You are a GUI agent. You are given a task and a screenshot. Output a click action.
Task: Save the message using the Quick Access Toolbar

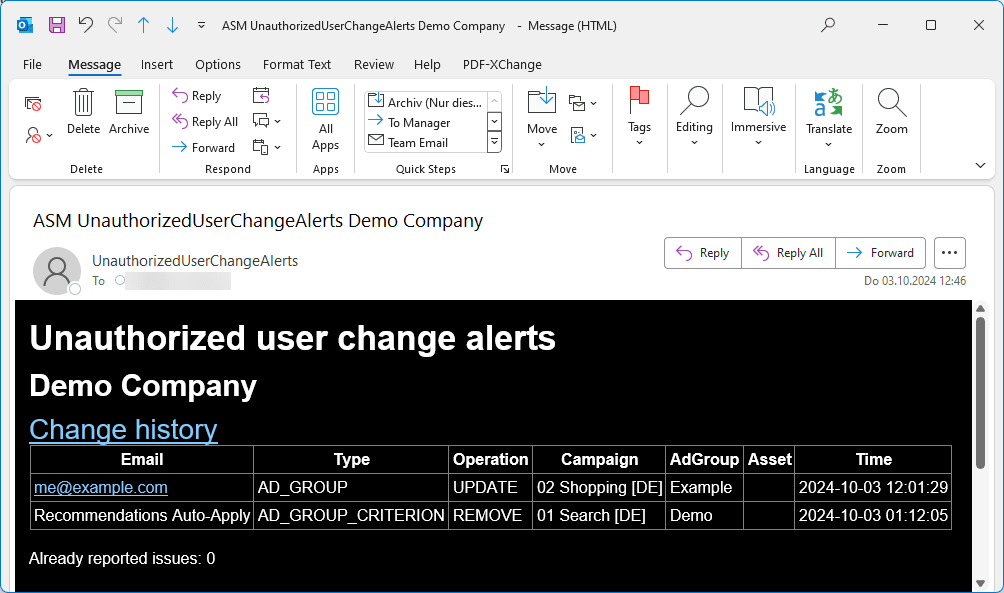pos(56,25)
